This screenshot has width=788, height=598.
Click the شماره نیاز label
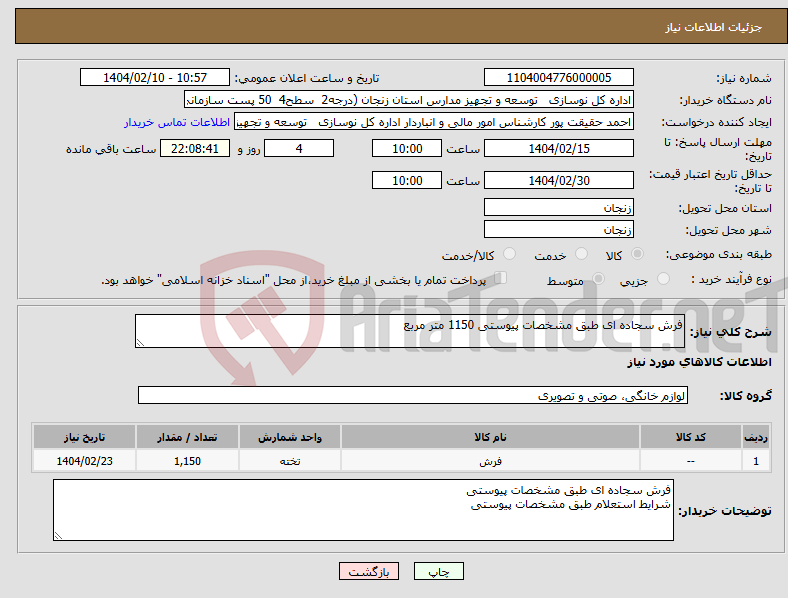pyautogui.click(x=744, y=78)
